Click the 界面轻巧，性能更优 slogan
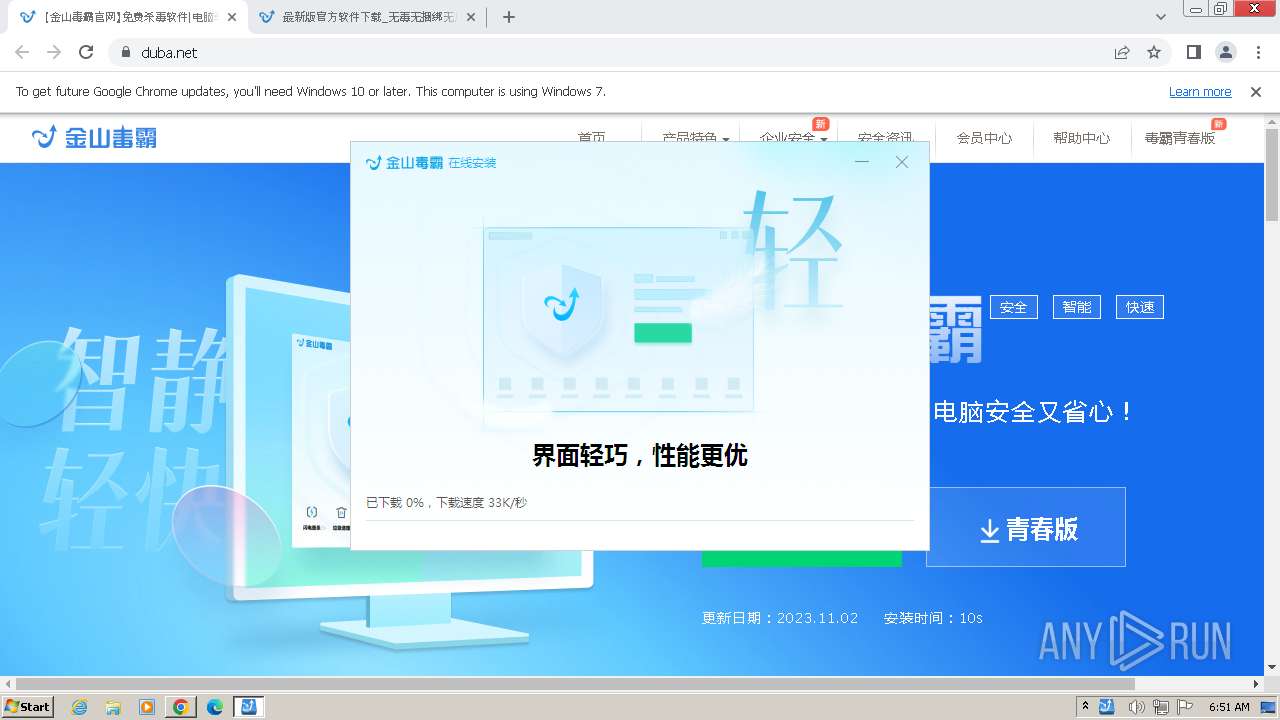1280x720 pixels. 640,456
